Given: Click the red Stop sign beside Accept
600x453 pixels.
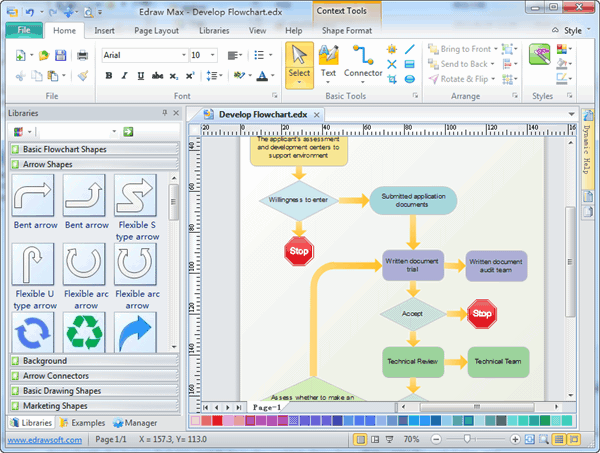Looking at the screenshot, I should click(x=482, y=314).
